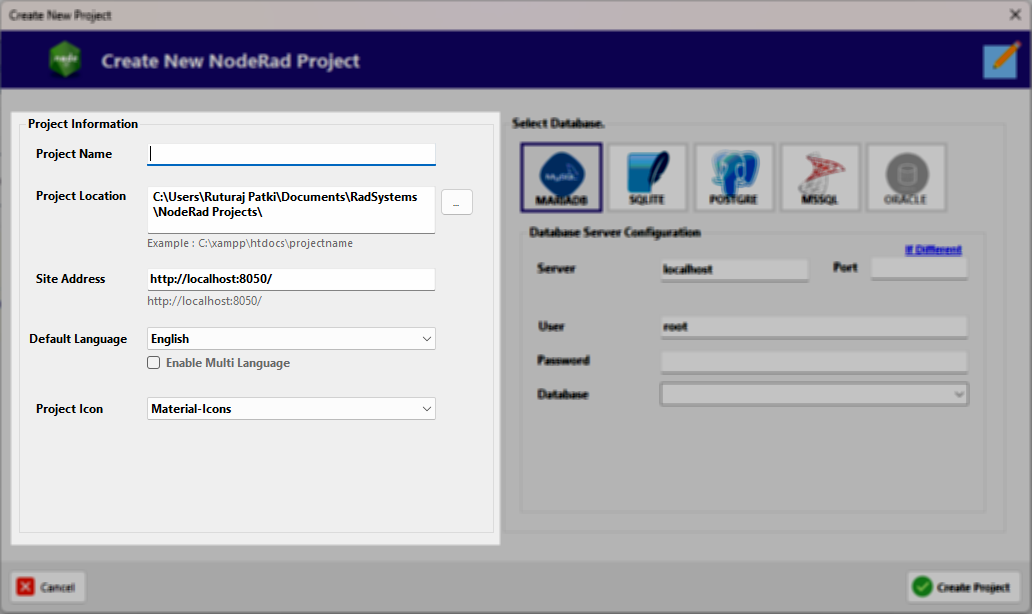Click the User field containing root

[x=814, y=327]
